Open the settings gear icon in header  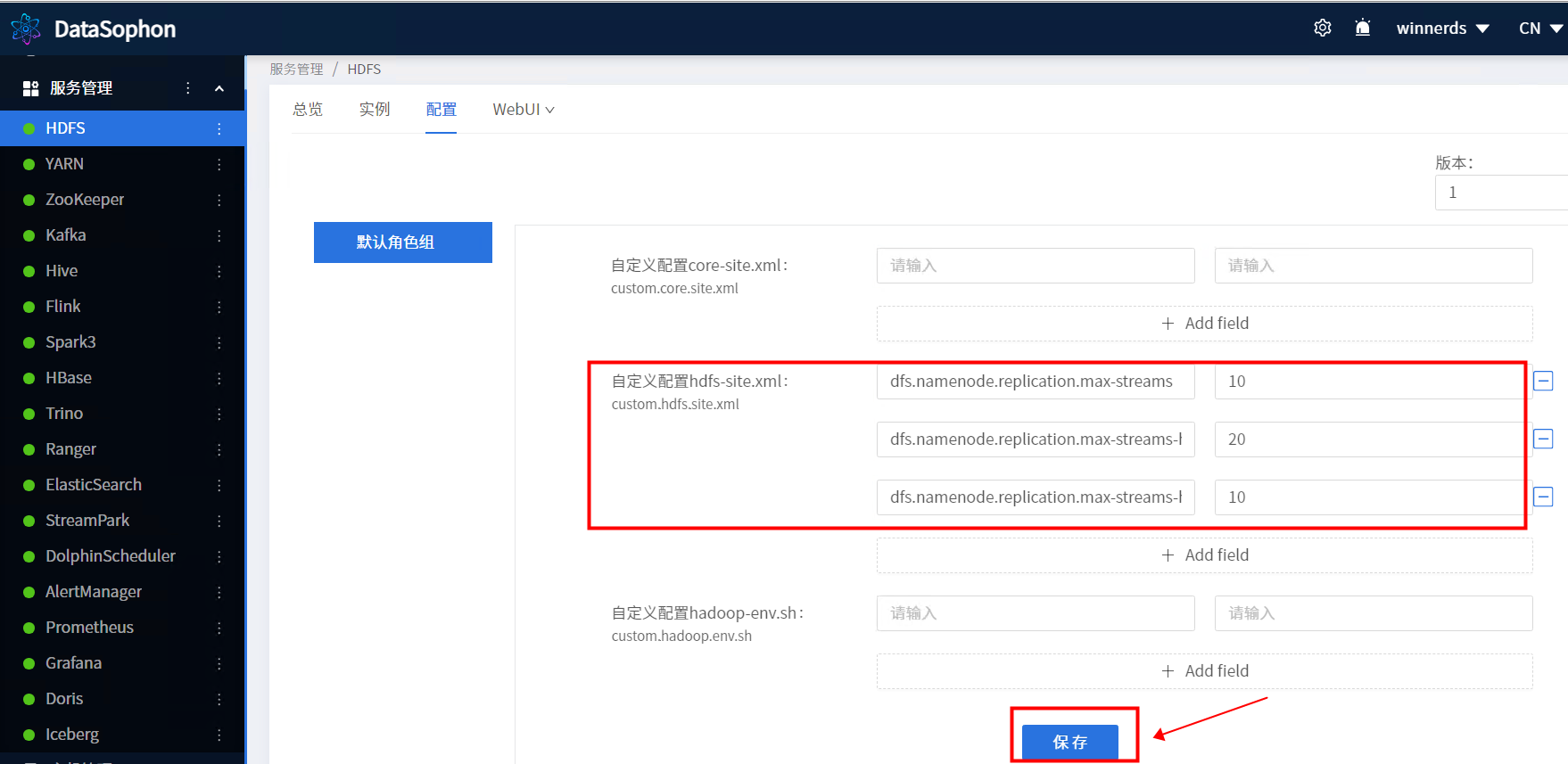pyautogui.click(x=1323, y=28)
